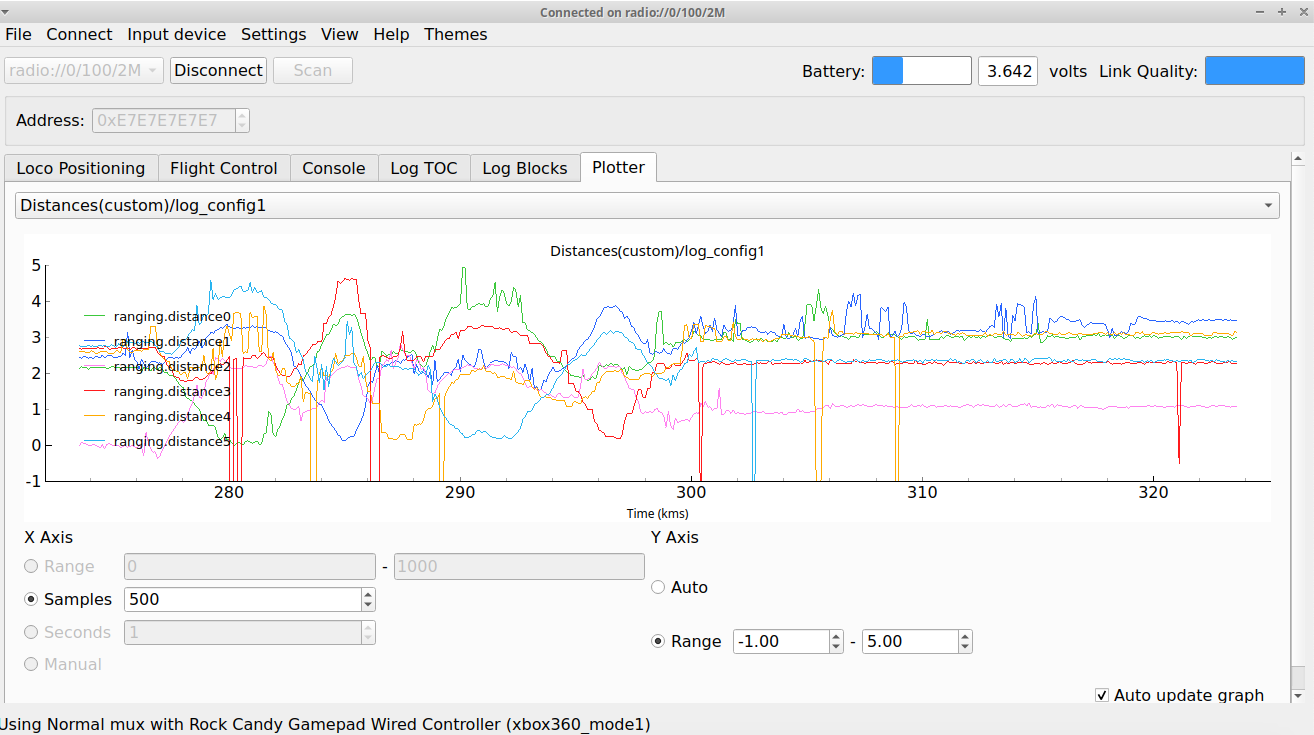The width and height of the screenshot is (1314, 735).
Task: Increase Y range minimum with up arrow
Action: (836, 636)
